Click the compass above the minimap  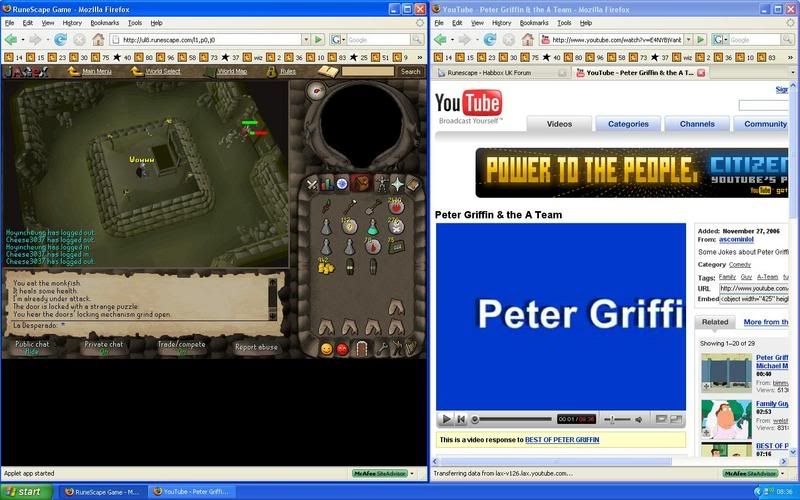point(316,91)
